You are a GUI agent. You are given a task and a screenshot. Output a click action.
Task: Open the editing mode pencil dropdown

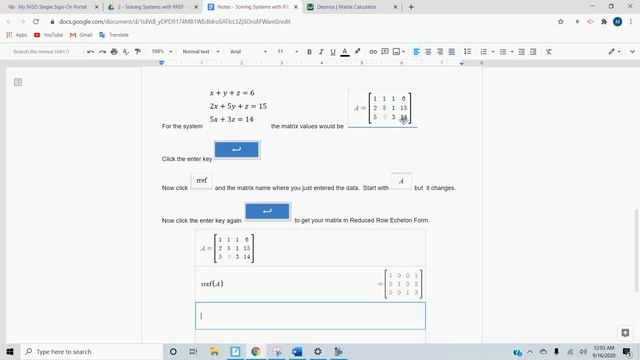click(x=614, y=51)
